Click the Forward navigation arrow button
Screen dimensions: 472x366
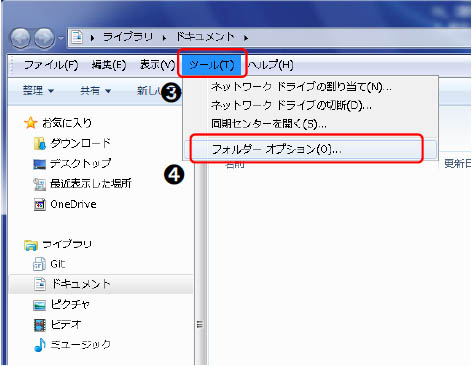(x=44, y=38)
